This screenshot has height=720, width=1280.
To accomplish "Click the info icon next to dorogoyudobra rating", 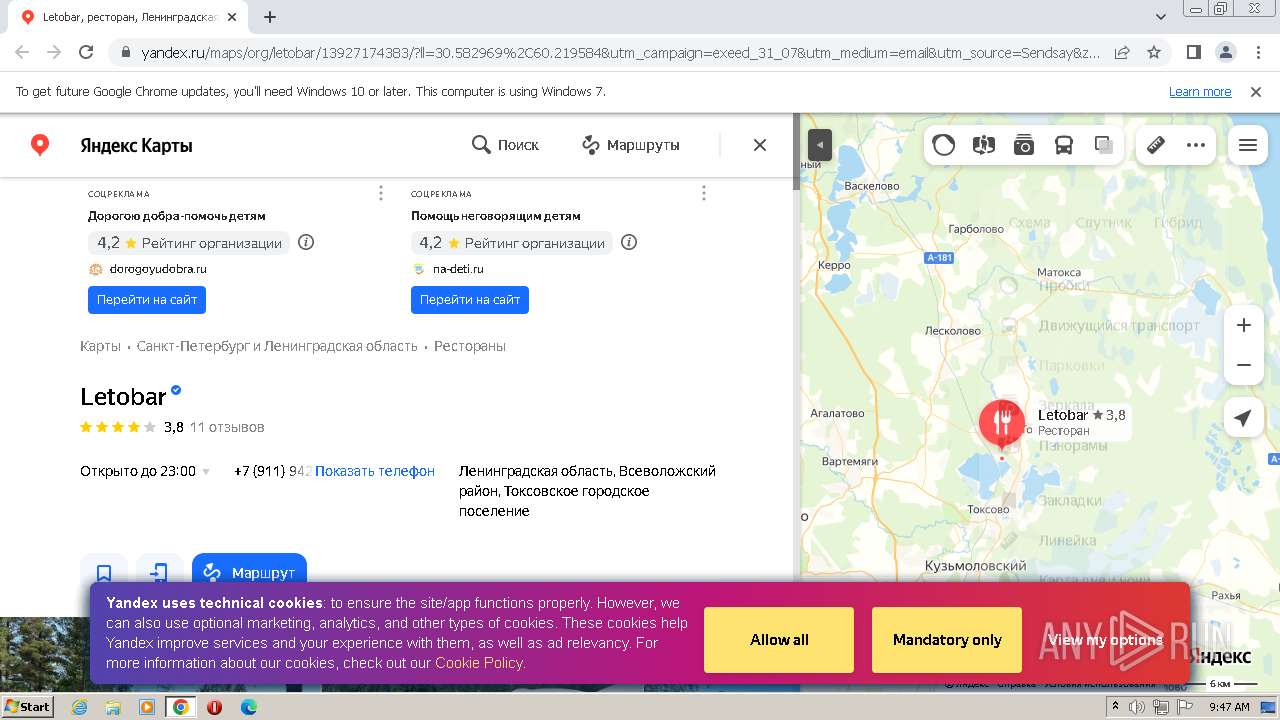I will pos(306,242).
